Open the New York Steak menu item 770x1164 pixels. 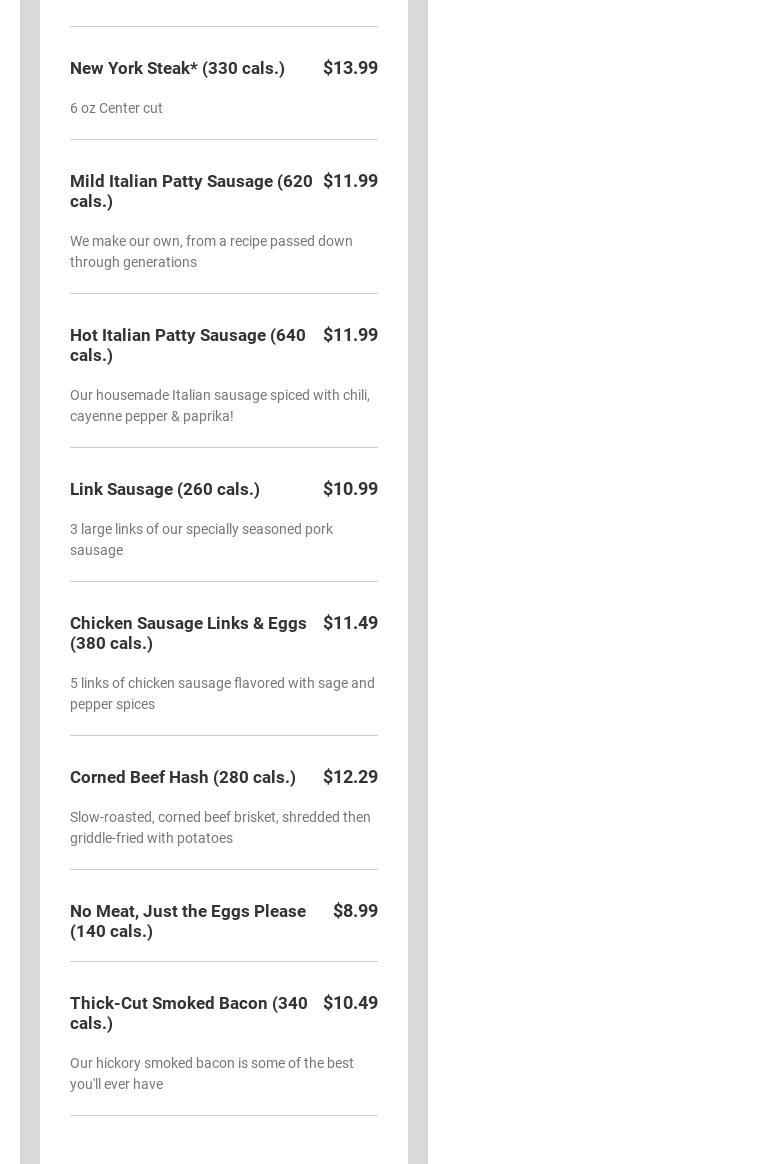click(177, 68)
